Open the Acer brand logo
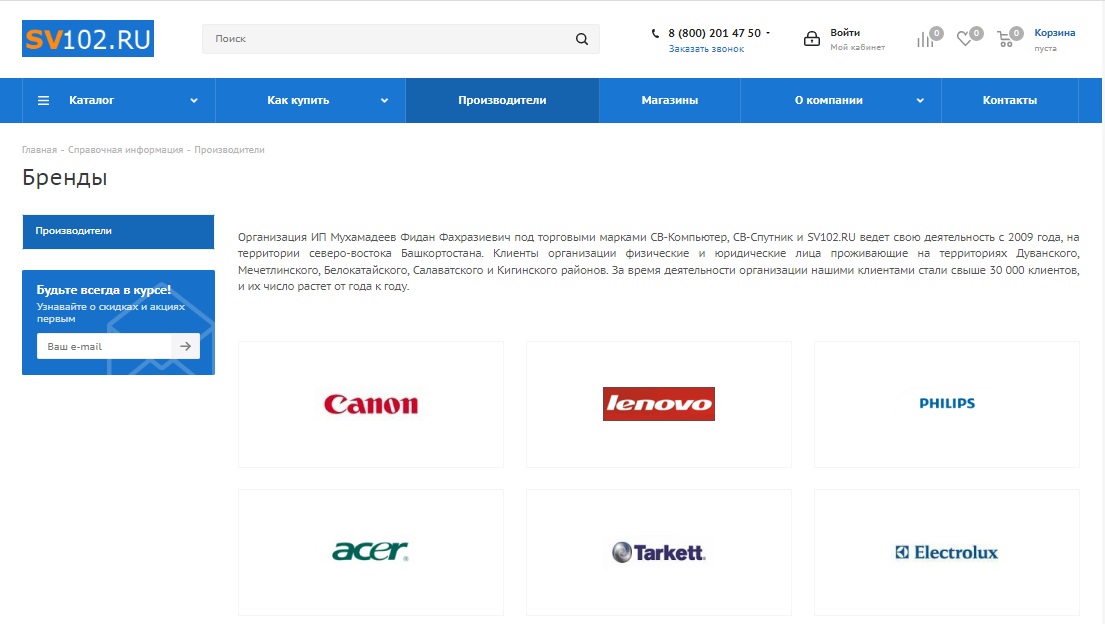Image resolution: width=1105 pixels, height=624 pixels. coord(371,551)
